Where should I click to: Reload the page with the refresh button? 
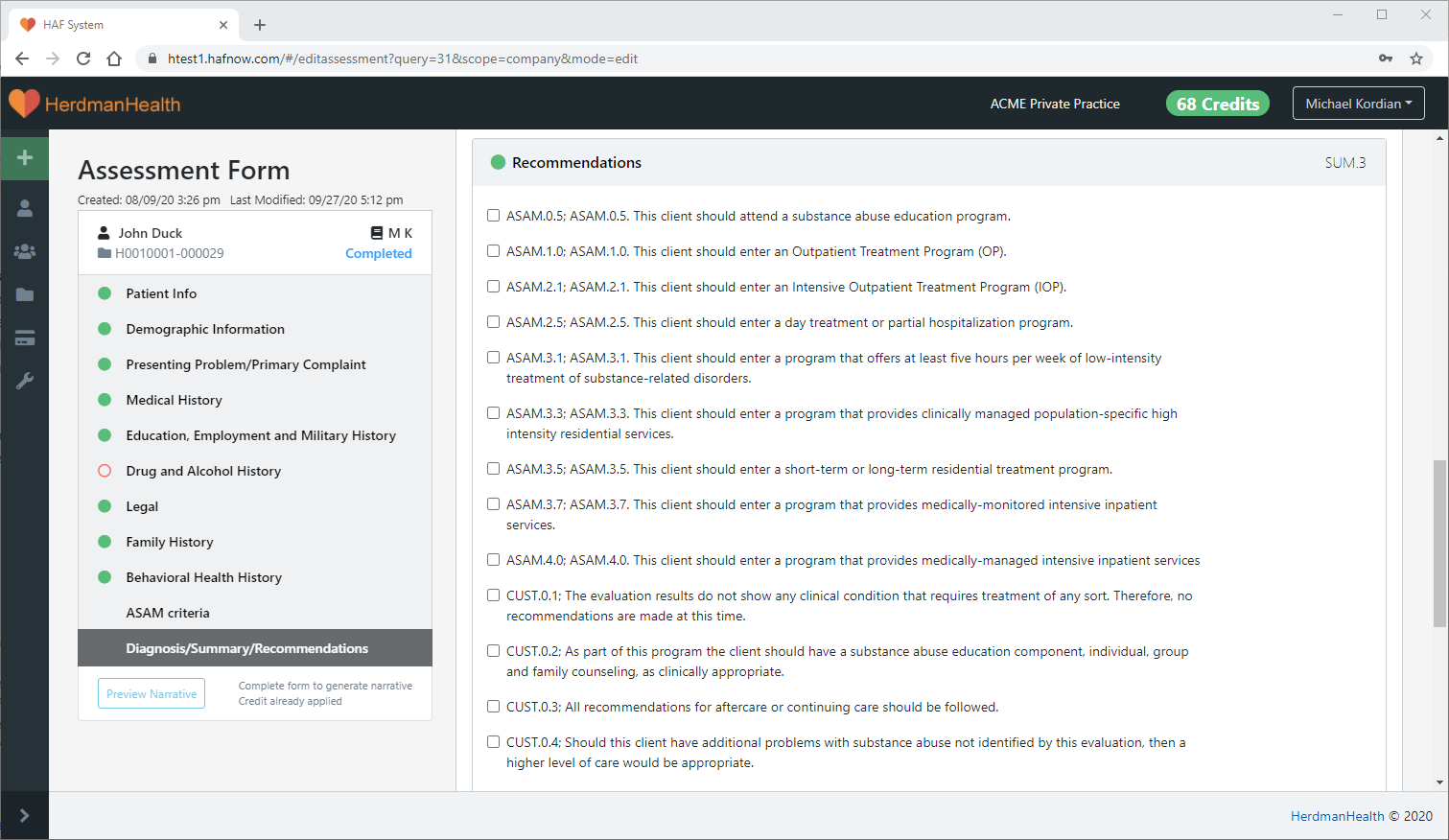coord(83,58)
